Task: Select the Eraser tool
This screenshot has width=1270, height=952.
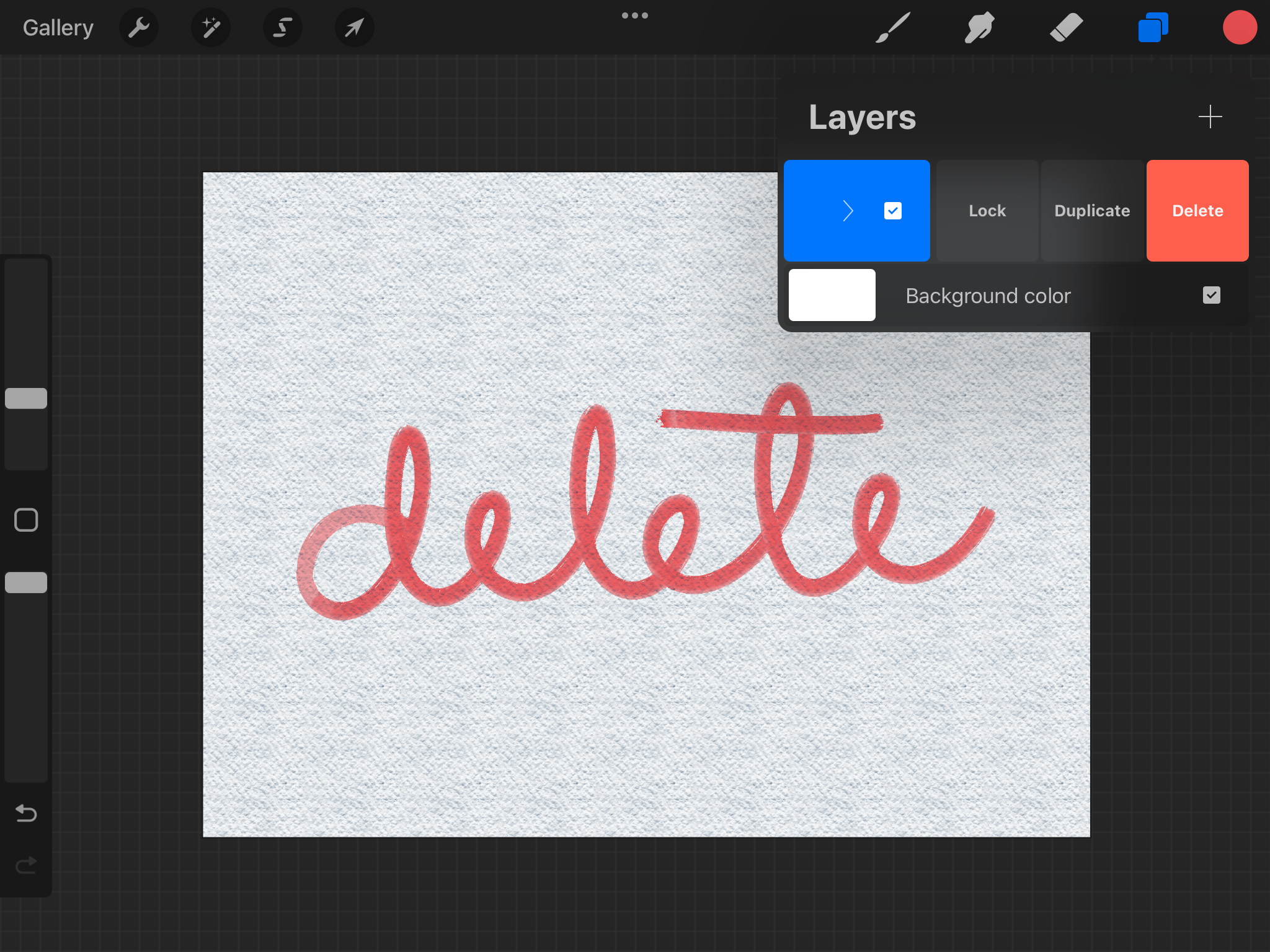Action: [x=1066, y=27]
